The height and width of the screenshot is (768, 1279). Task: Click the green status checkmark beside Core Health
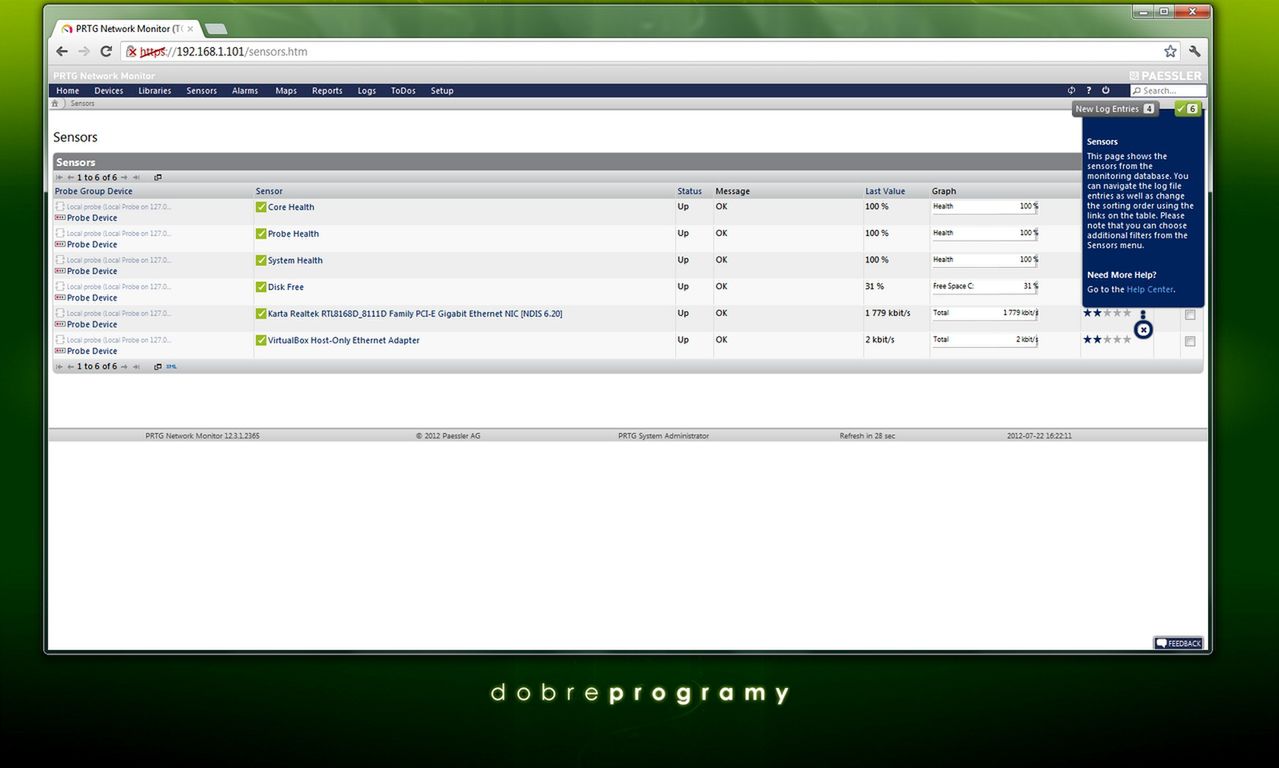click(x=261, y=207)
